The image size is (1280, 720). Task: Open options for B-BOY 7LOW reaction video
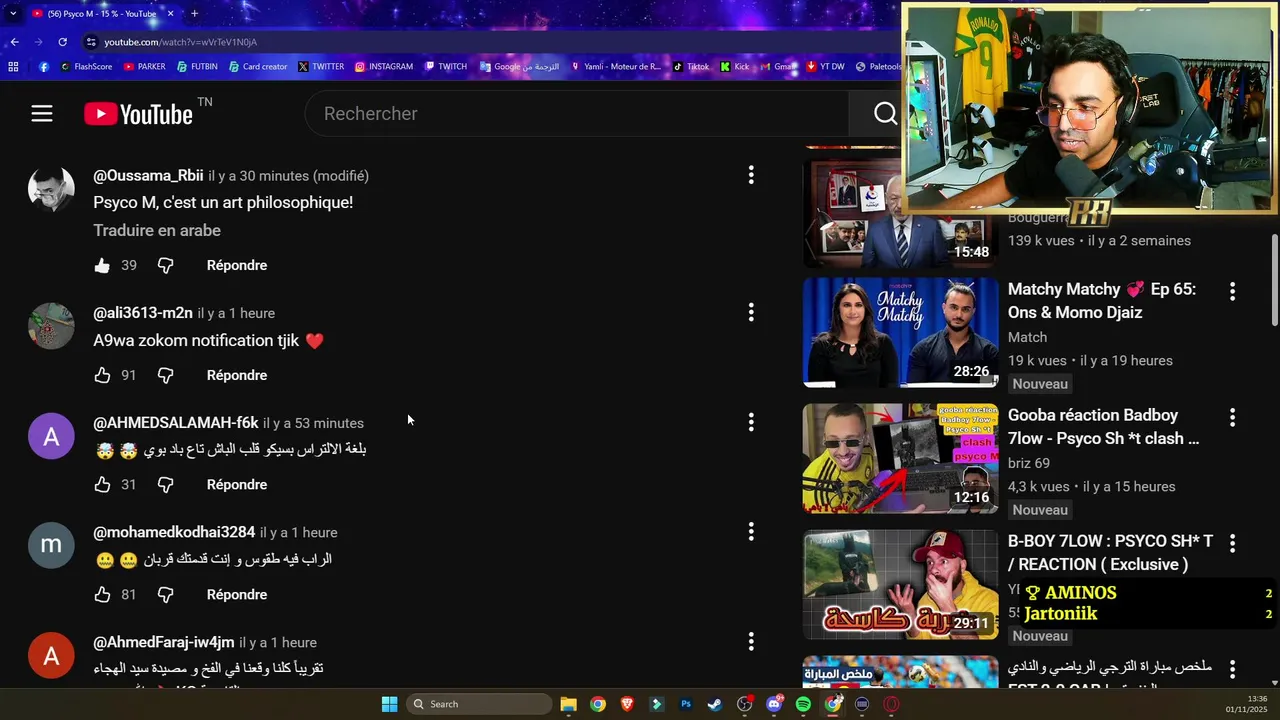[1232, 543]
